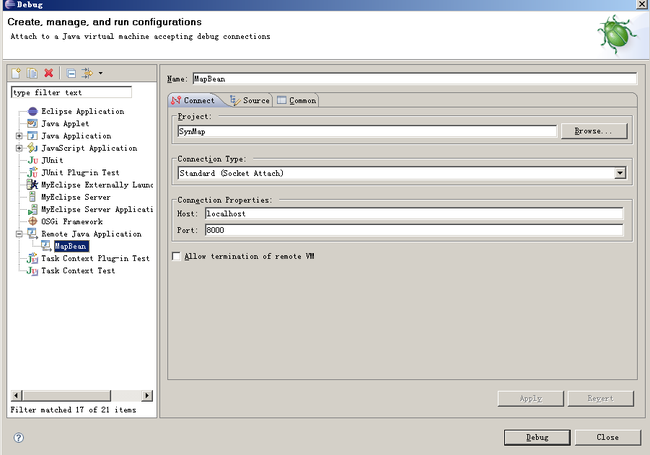Image resolution: width=650 pixels, height=455 pixels.
Task: Create a new launch configuration
Action: pyautogui.click(x=16, y=73)
